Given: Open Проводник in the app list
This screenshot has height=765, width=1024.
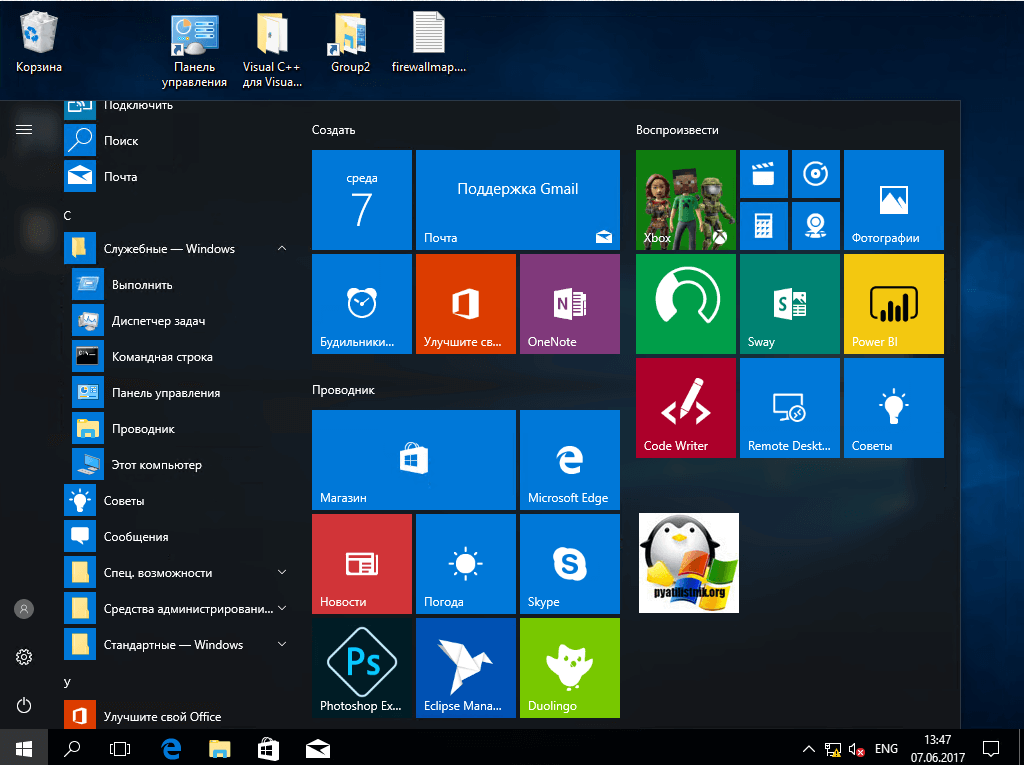Looking at the screenshot, I should click(182, 428).
